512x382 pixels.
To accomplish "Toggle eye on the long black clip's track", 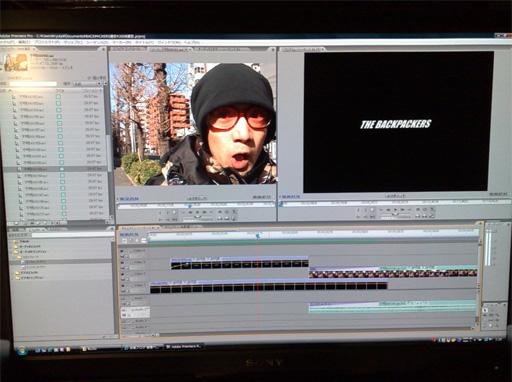I will pyautogui.click(x=123, y=286).
